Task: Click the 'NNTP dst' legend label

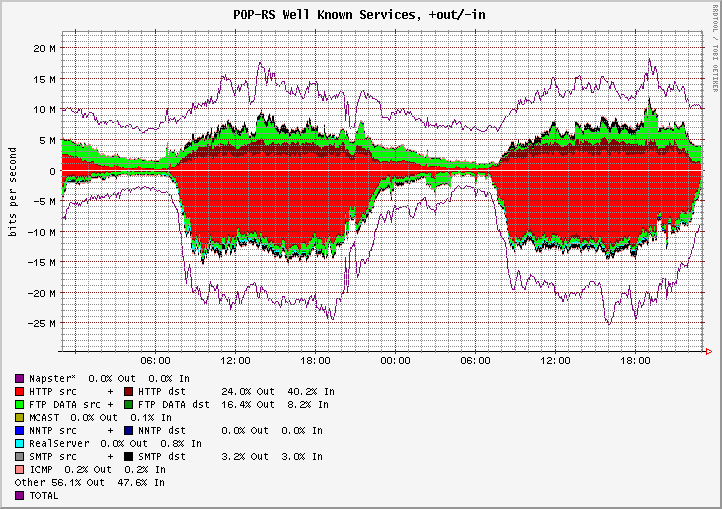Action: tap(162, 431)
